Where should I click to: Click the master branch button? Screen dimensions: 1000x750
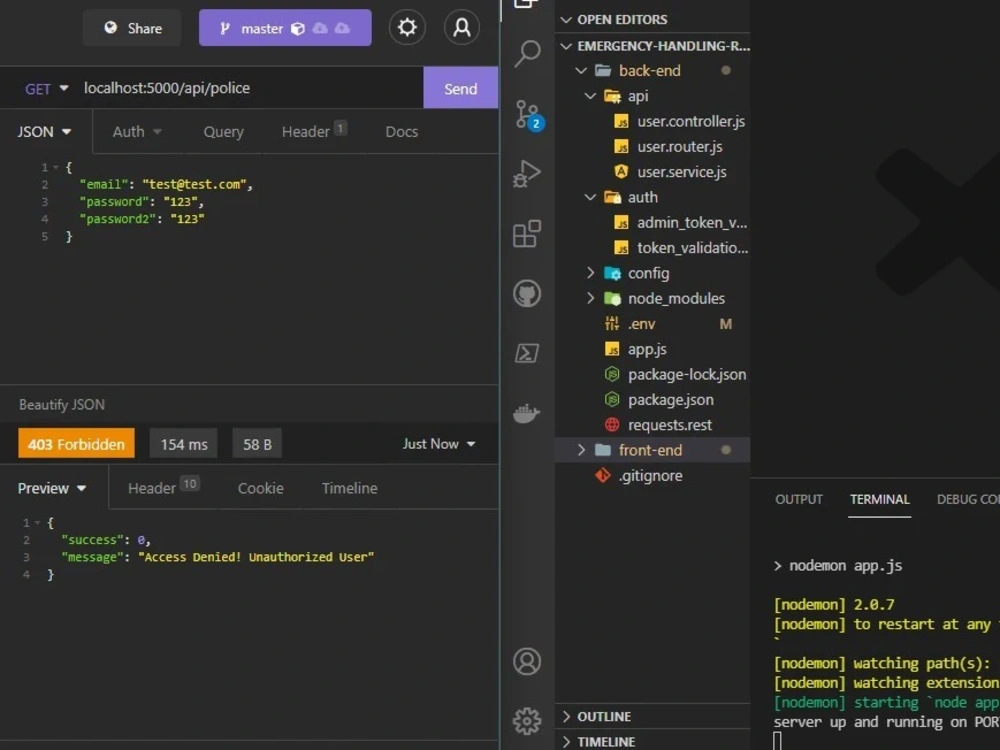point(285,28)
